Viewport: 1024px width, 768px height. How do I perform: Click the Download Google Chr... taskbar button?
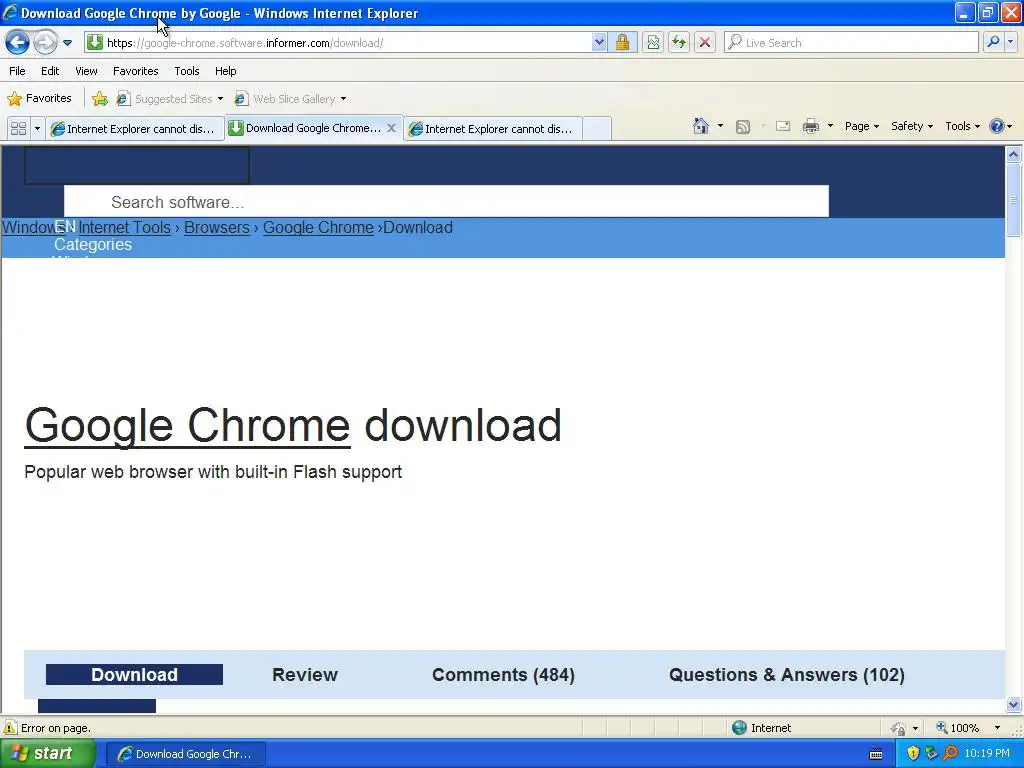click(x=185, y=754)
